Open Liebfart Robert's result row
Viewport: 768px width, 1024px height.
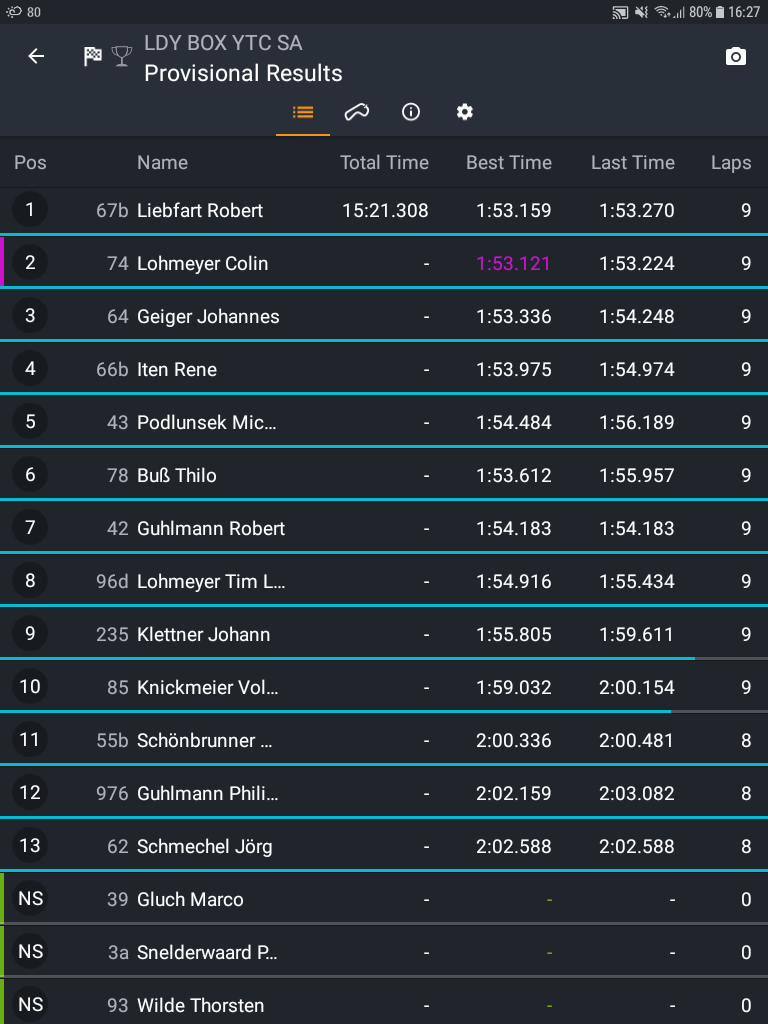[200, 211]
